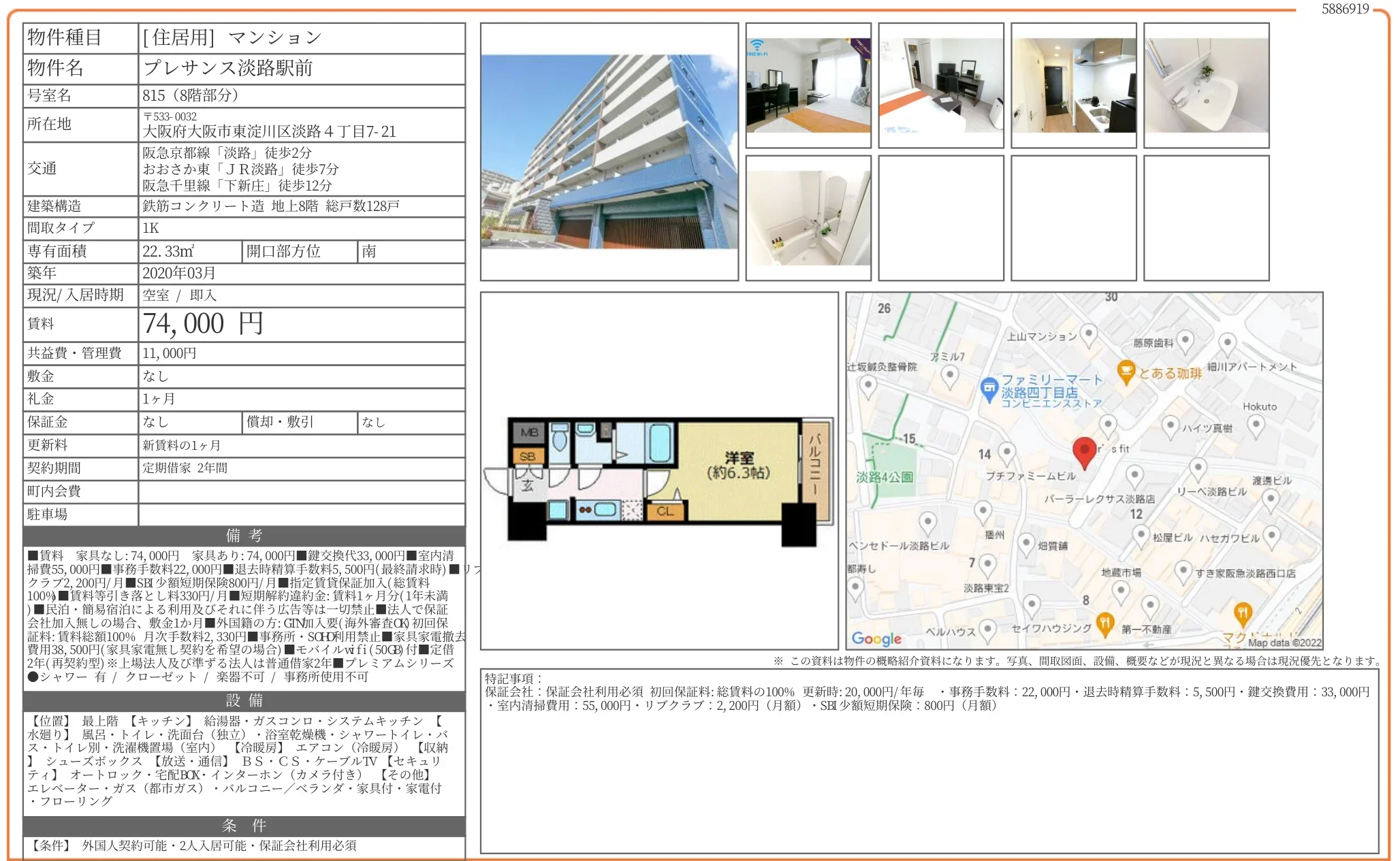The width and height of the screenshot is (1400, 861).
Task: Click the とある珈琲 coffee cup icon
Action: 1126,371
